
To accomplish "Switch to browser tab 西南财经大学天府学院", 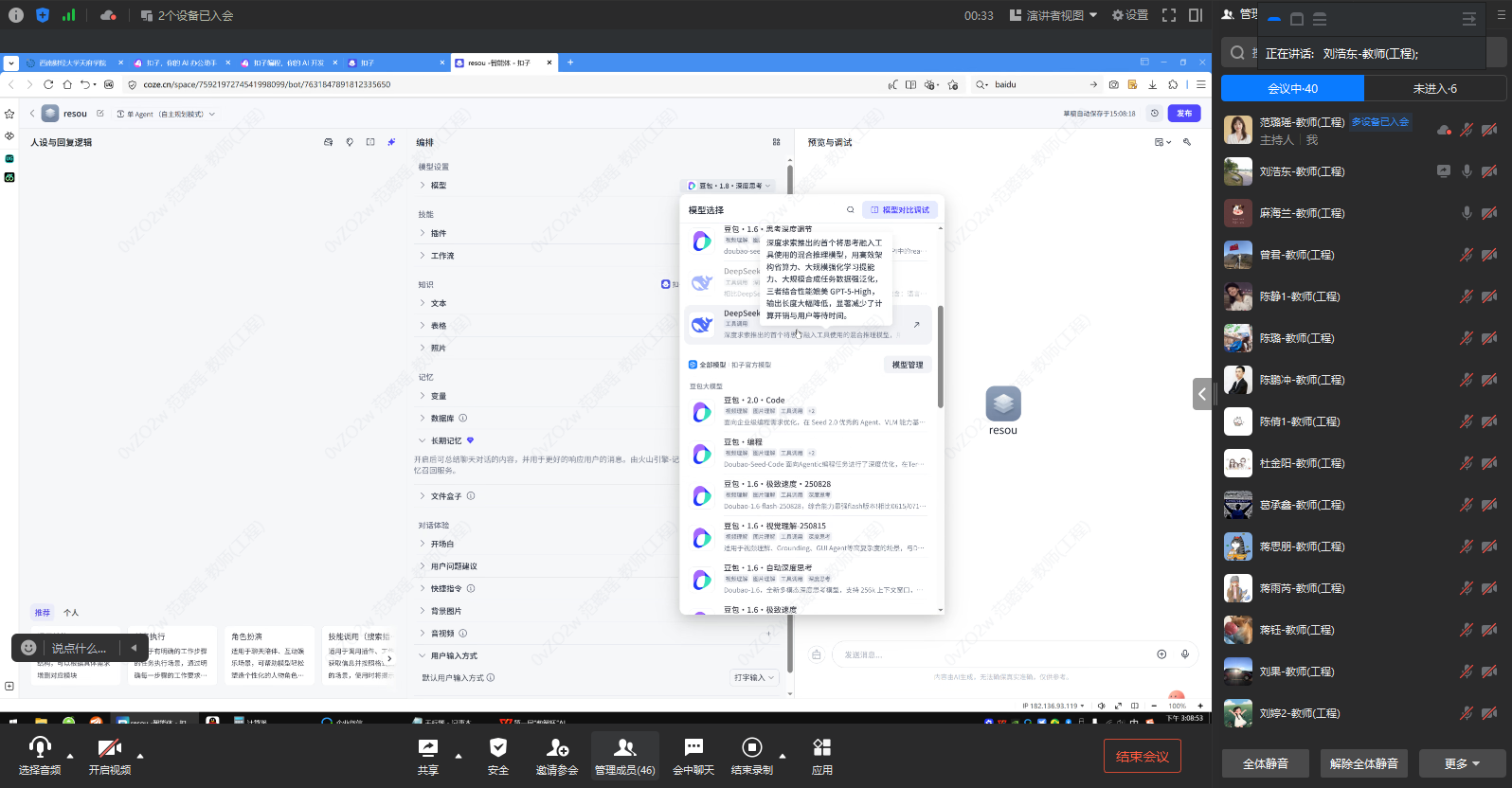I will tap(73, 63).
